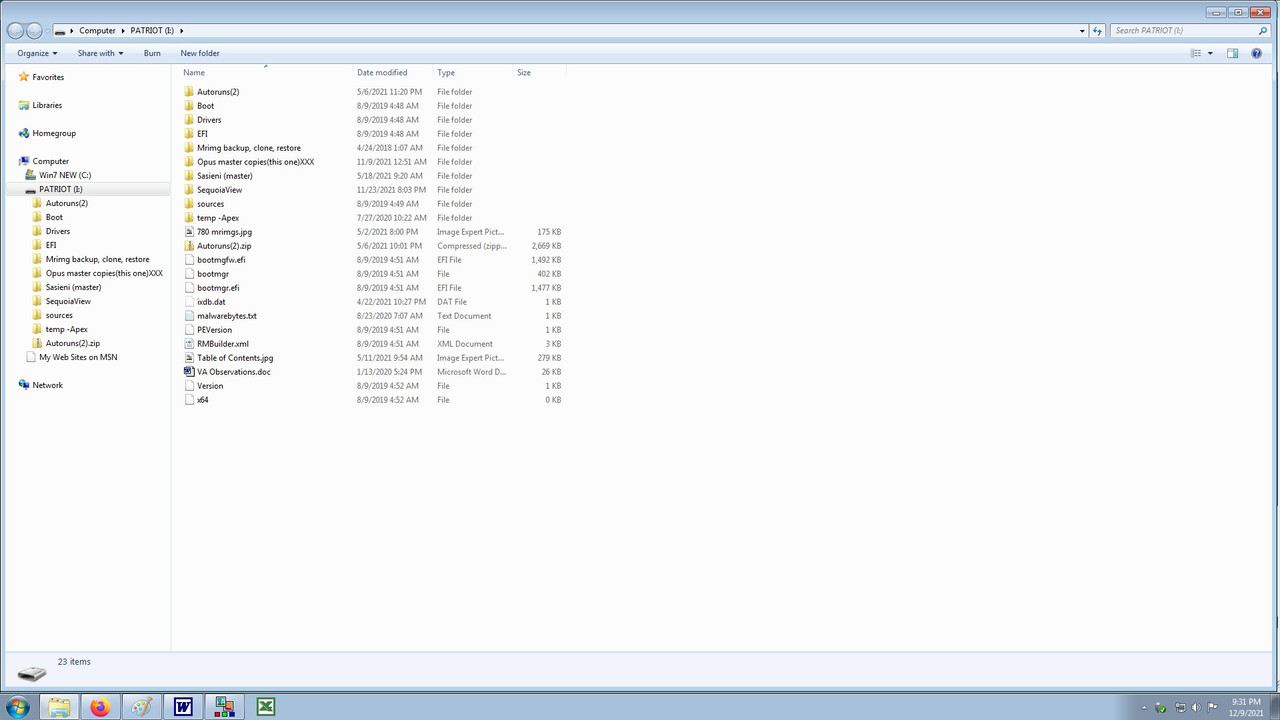Viewport: 1280px width, 720px height.
Task: Select Libraries in the navigation pane
Action: click(x=47, y=105)
